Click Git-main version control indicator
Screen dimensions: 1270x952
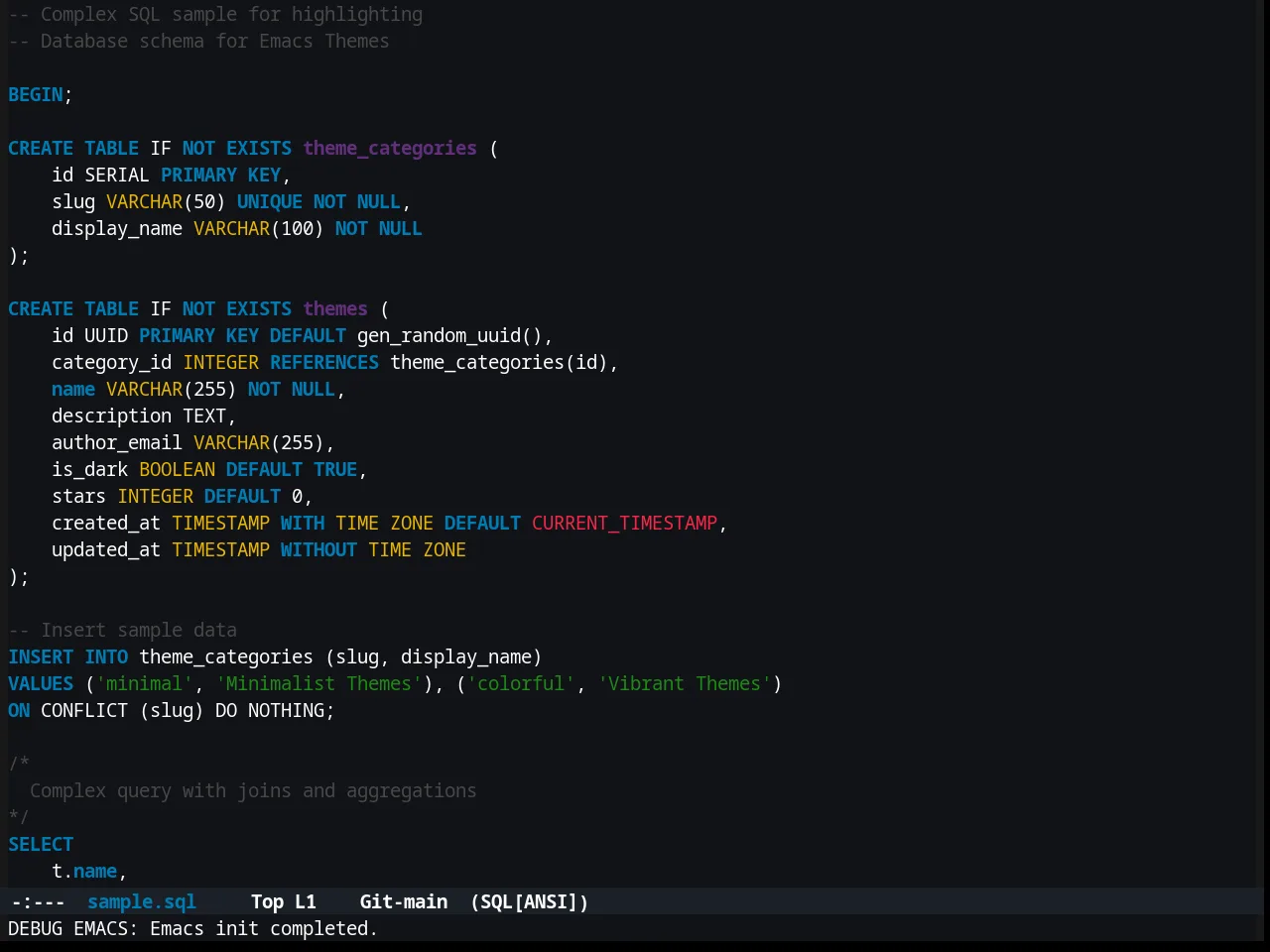click(403, 901)
